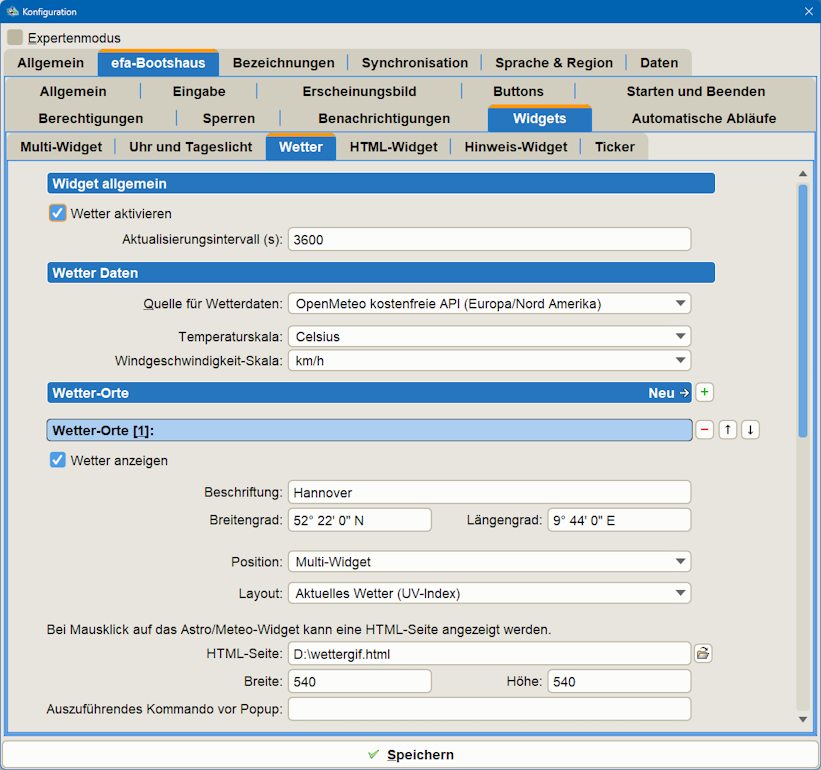Open the Windgeschwindigkeit-Skala dropdown
The image size is (821, 770).
489,360
